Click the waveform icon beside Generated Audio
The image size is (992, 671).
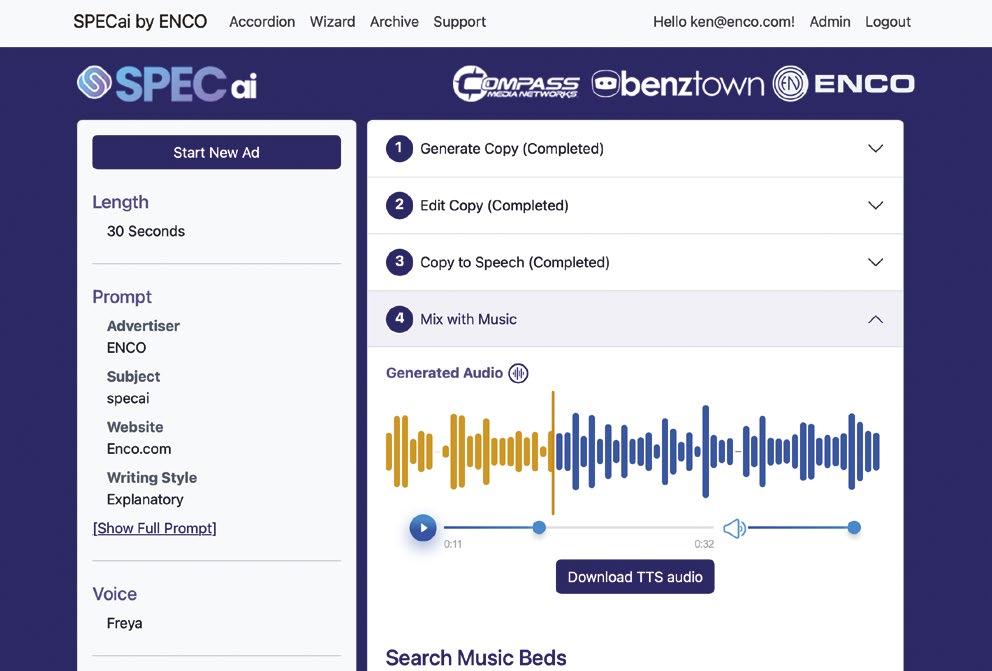(518, 373)
